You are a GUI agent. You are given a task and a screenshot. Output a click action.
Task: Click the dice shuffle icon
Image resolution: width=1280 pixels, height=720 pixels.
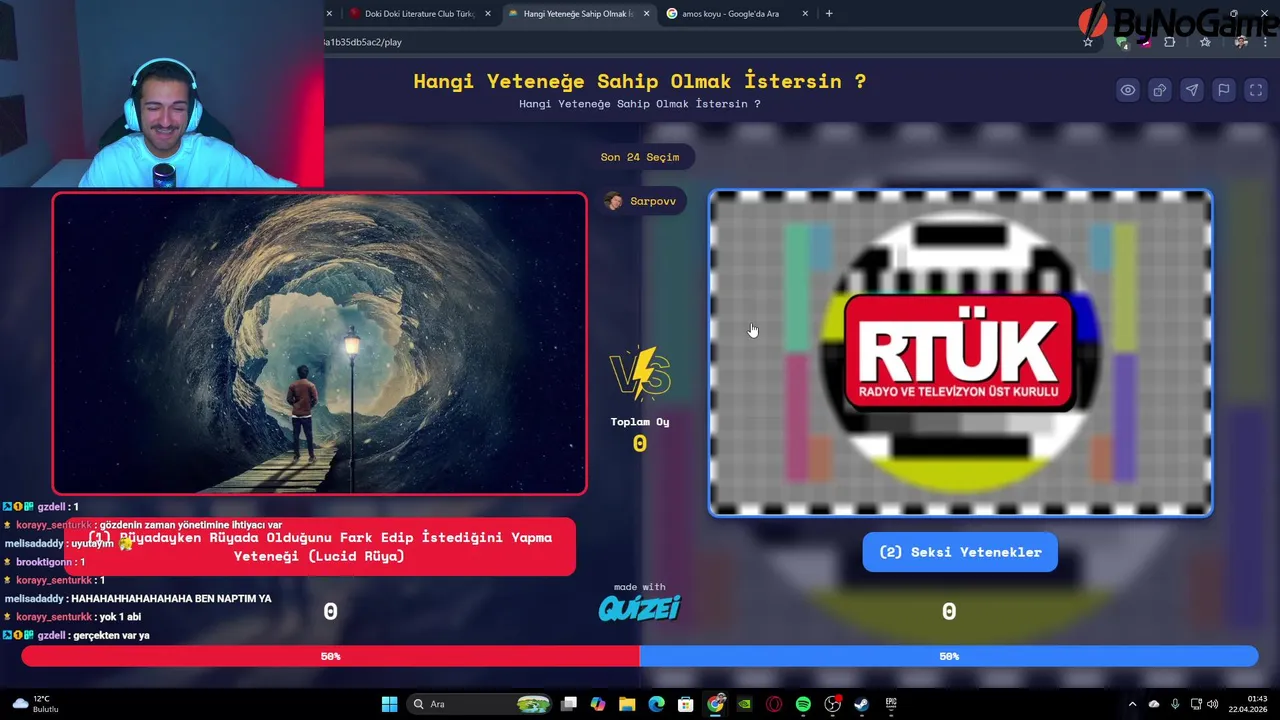(1160, 90)
